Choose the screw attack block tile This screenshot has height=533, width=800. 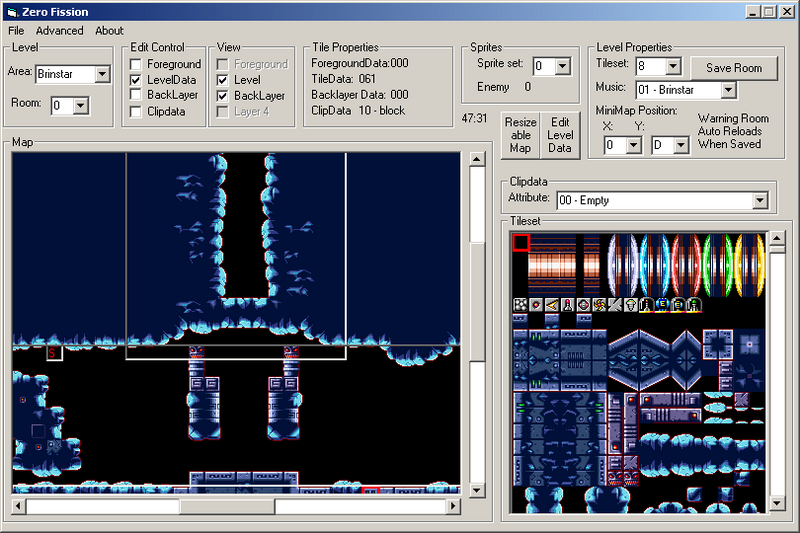pyautogui.click(x=599, y=305)
